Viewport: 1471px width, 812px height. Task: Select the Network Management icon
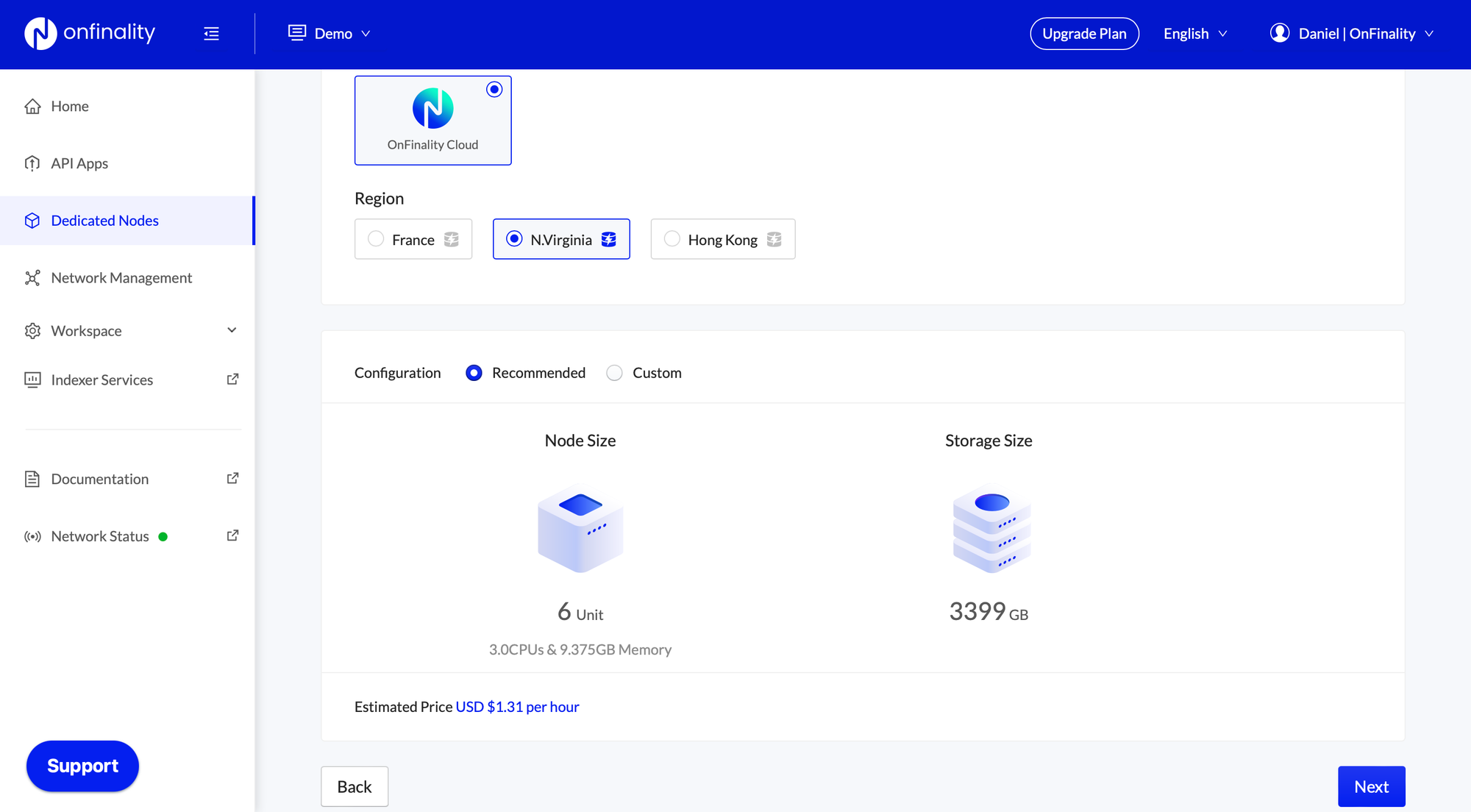point(32,277)
